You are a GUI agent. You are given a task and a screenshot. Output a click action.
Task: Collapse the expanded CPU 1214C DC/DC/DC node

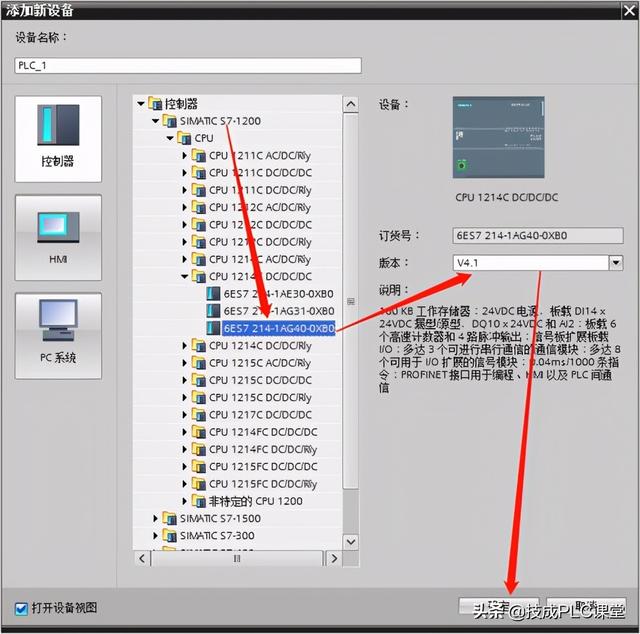pos(184,276)
